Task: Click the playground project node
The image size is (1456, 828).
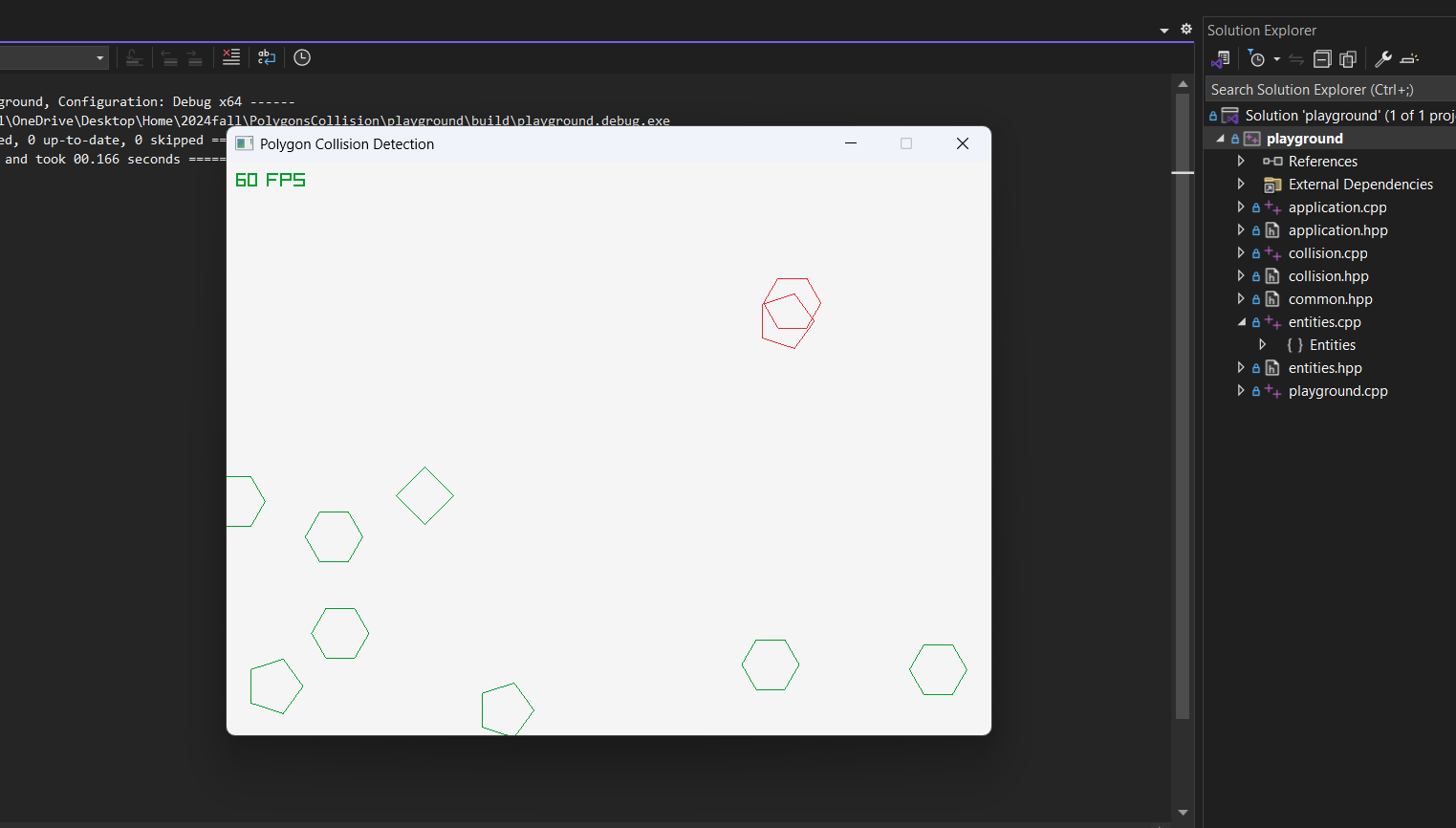Action: [1304, 139]
